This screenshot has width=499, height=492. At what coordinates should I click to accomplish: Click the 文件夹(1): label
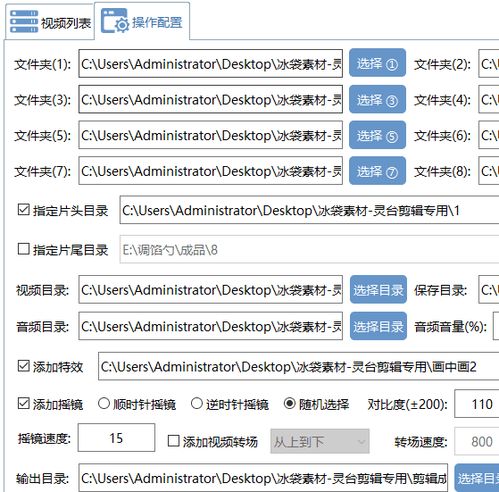(x=42, y=64)
